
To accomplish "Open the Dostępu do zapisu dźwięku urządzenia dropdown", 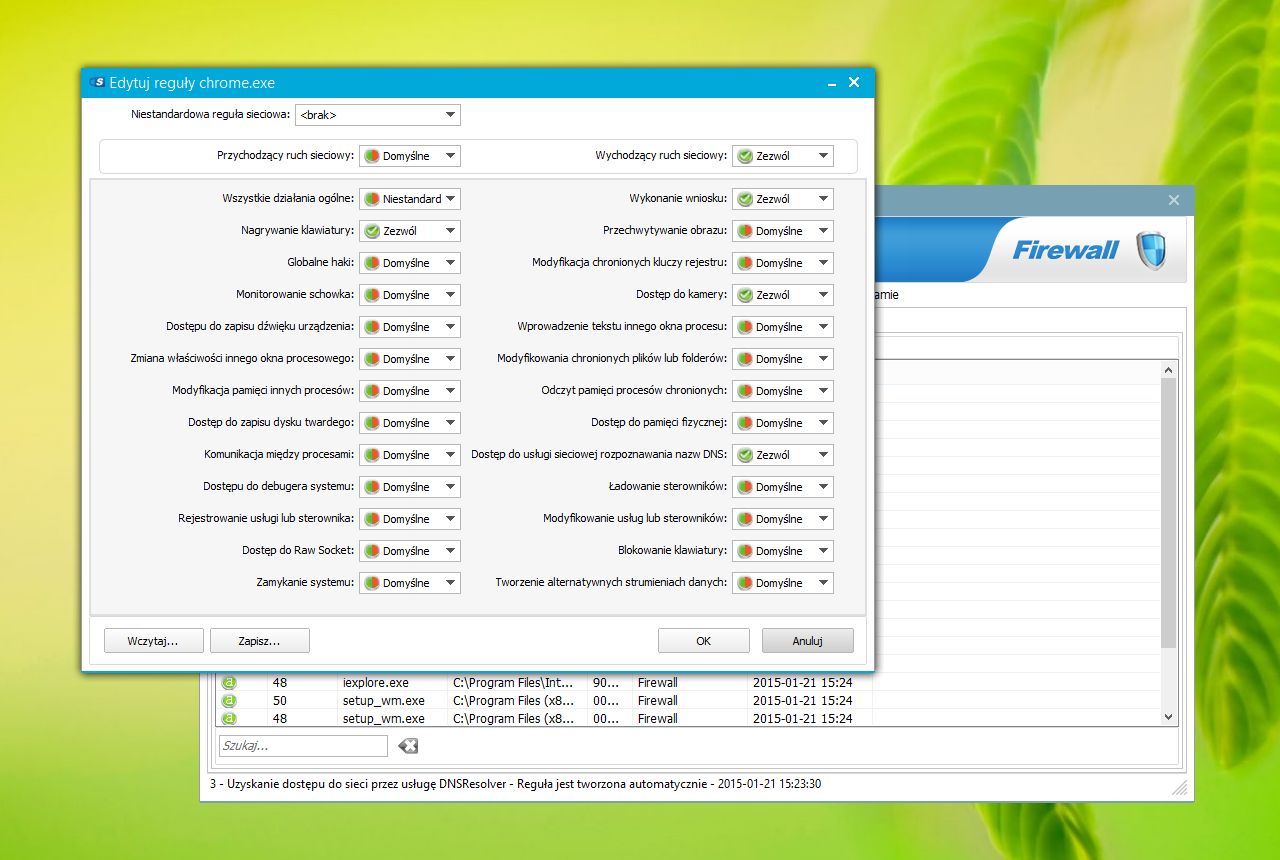I will [410, 327].
